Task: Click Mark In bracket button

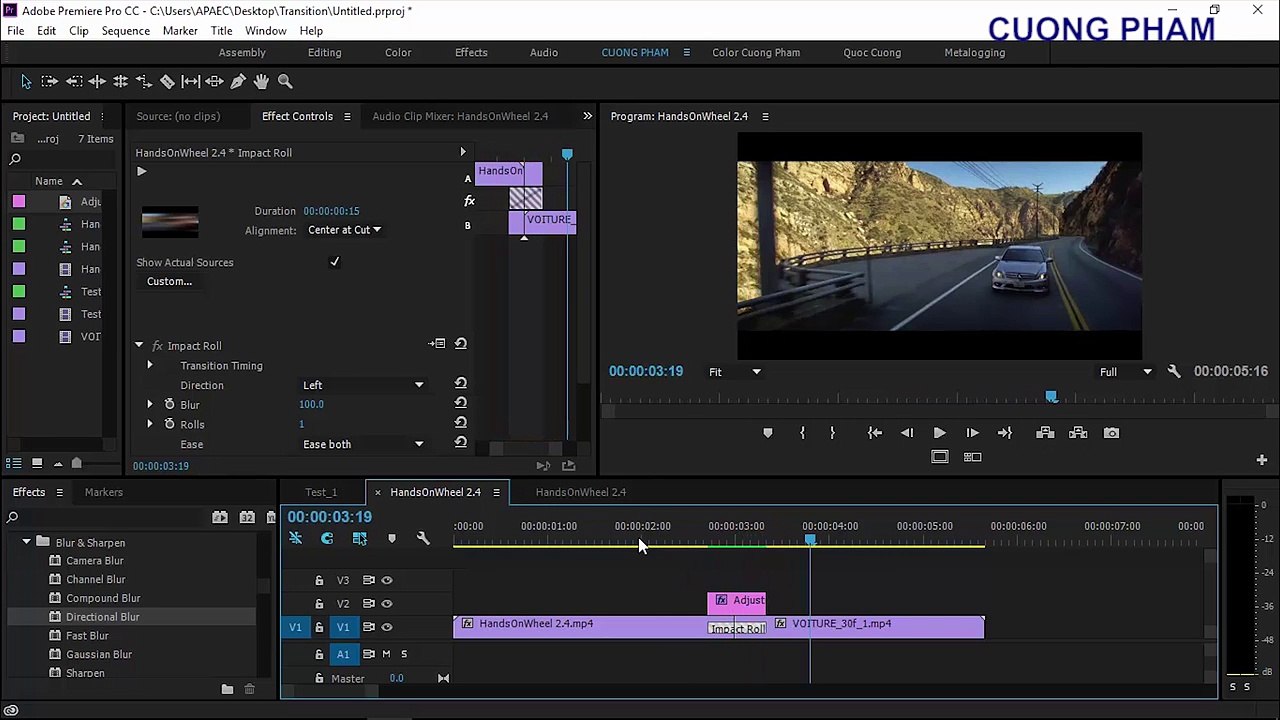Action: coord(802,433)
